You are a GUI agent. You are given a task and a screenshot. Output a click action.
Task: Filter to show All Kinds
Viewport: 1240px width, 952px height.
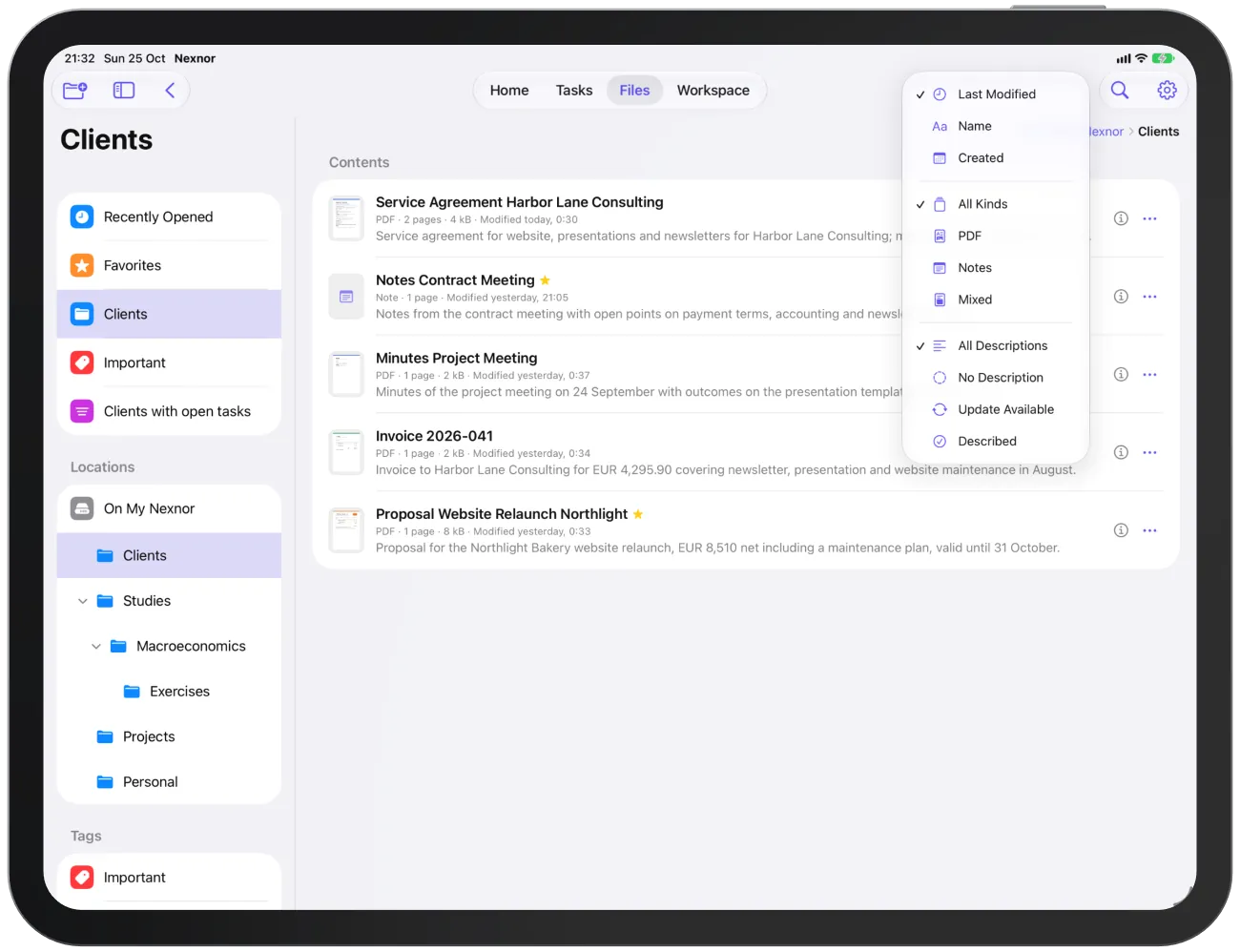[996, 204]
